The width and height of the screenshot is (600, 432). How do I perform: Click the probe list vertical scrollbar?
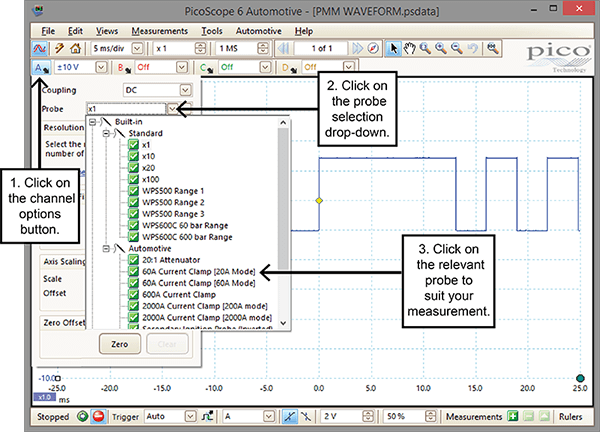click(x=283, y=199)
